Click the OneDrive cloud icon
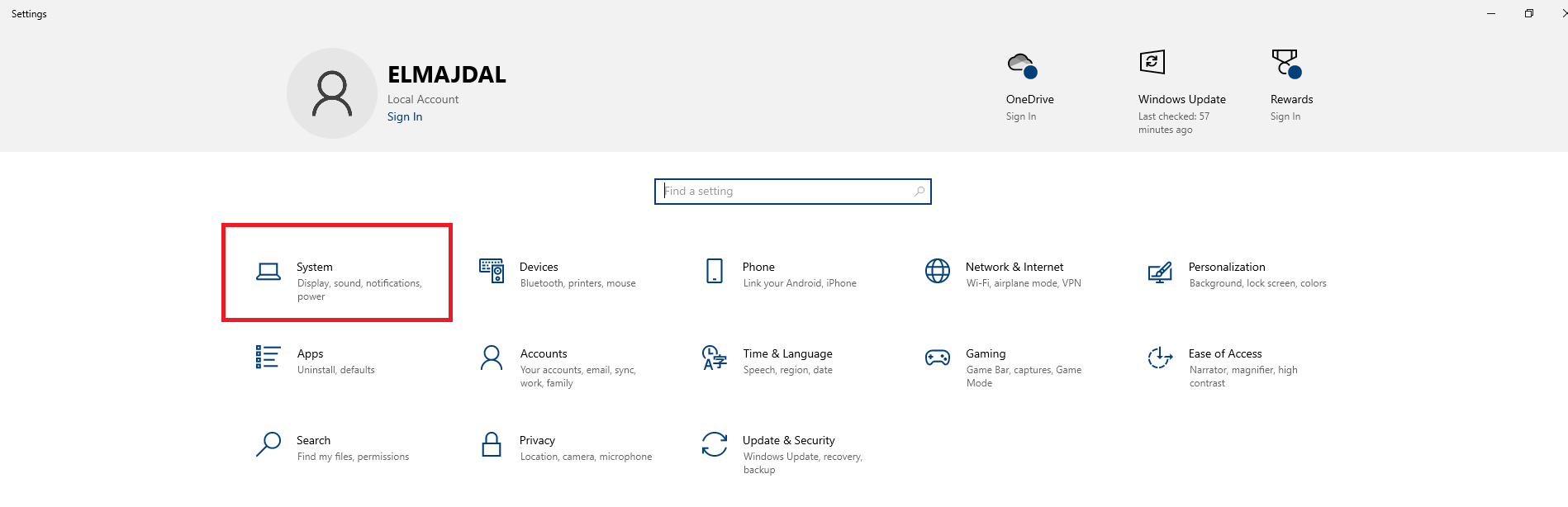This screenshot has width=1568, height=507. [1022, 65]
